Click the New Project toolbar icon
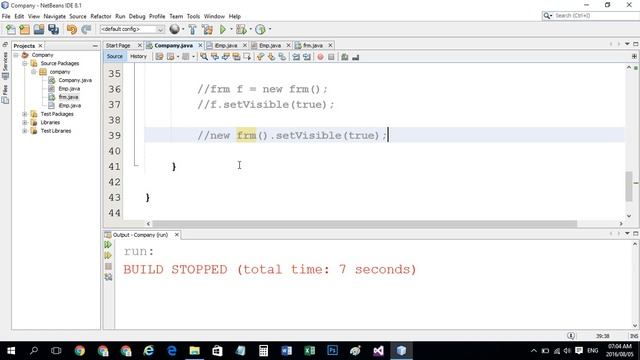This screenshot has height=360, width=640. tap(24, 29)
